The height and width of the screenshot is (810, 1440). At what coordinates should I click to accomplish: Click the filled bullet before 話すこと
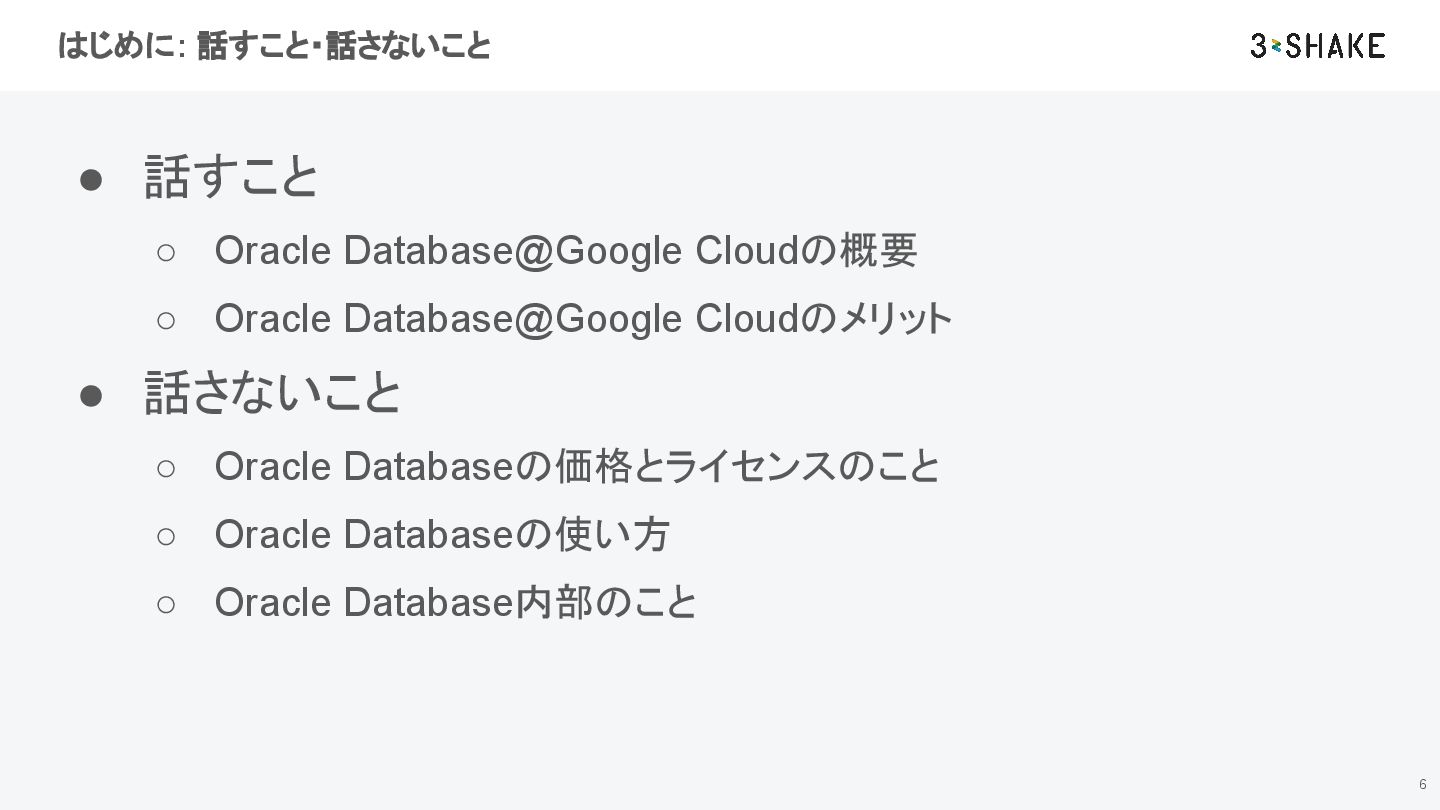coord(91,178)
